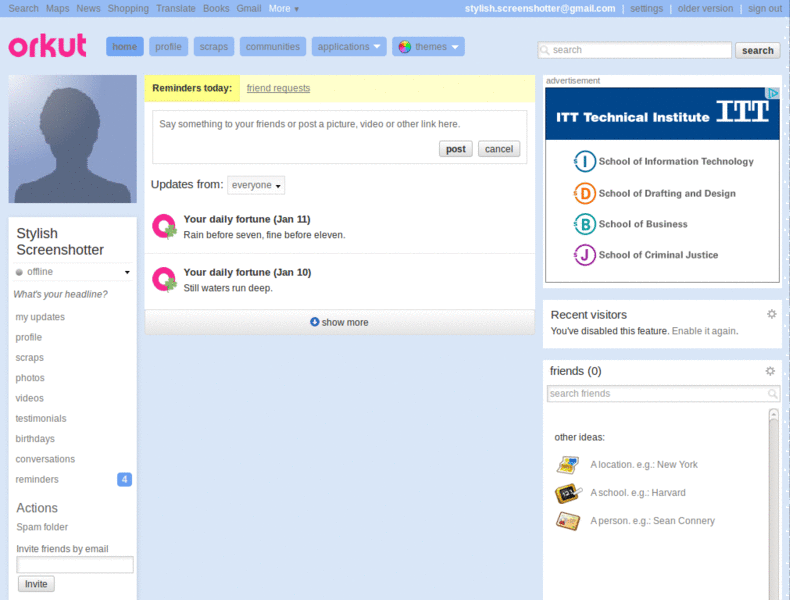The image size is (800, 600).
Task: Open the themes color wheel icon
Action: point(405,47)
